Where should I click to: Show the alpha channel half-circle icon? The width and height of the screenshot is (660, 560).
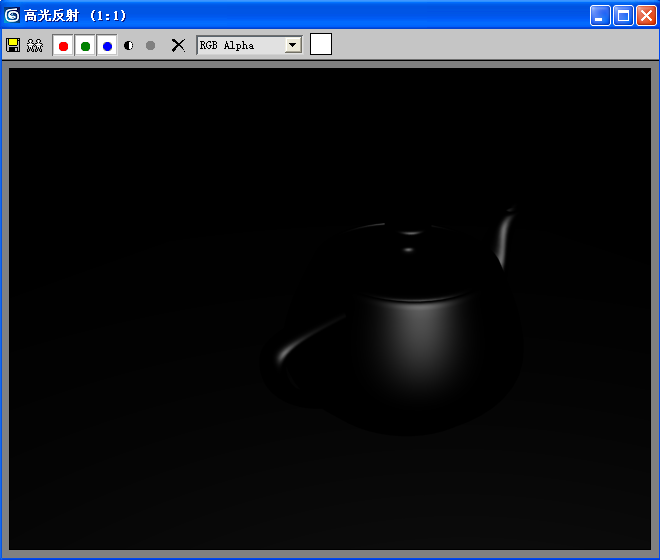pyautogui.click(x=129, y=45)
